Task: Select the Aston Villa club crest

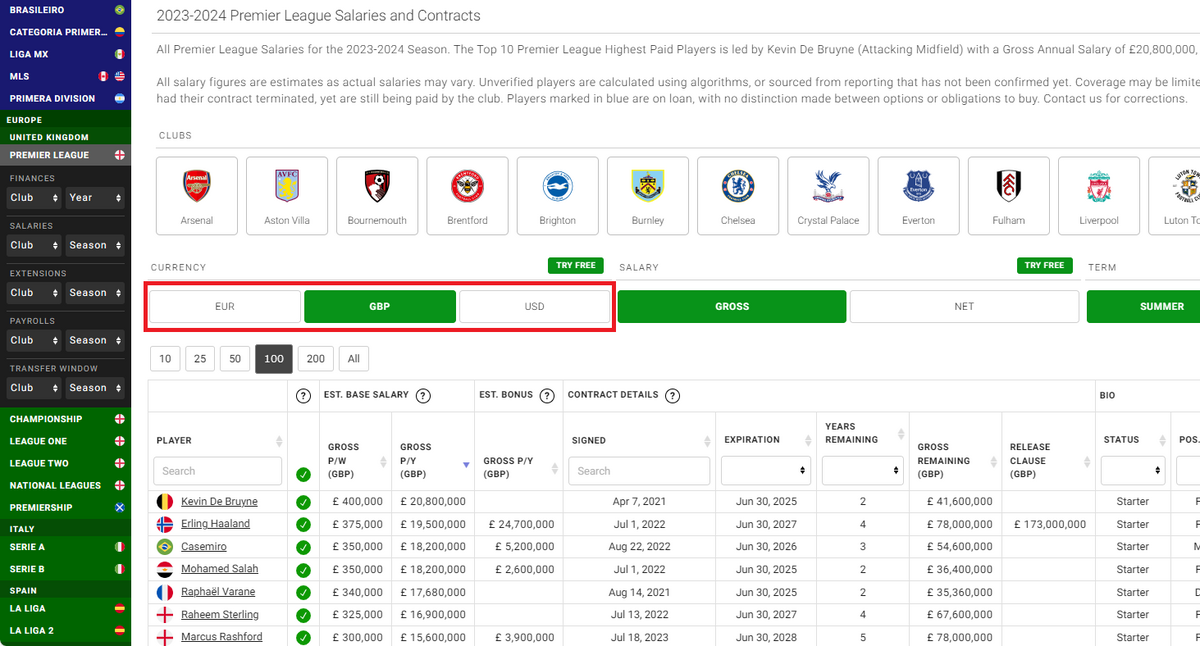Action: tap(287, 195)
